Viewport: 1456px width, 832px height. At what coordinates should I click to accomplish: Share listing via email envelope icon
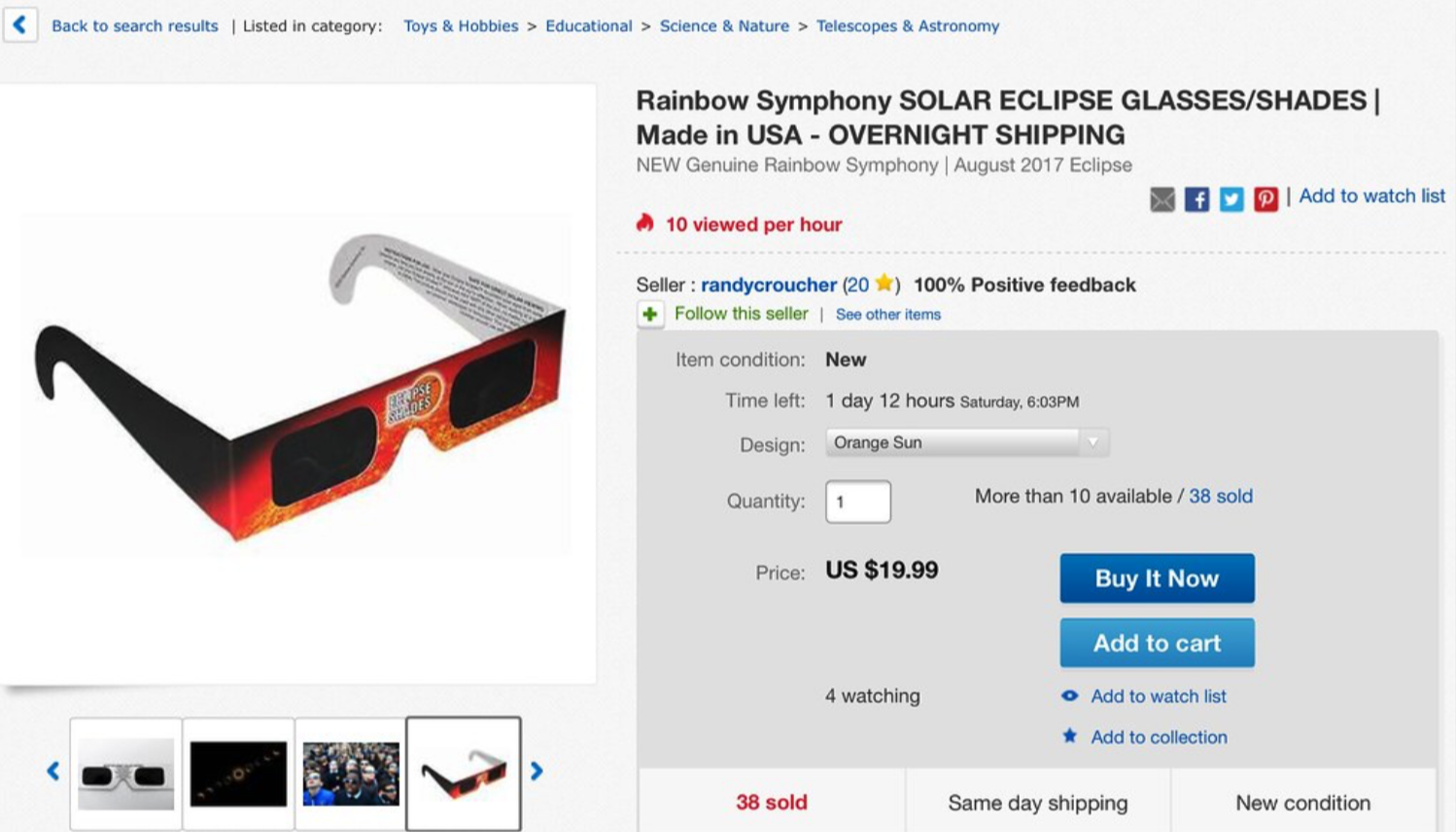click(x=1161, y=199)
